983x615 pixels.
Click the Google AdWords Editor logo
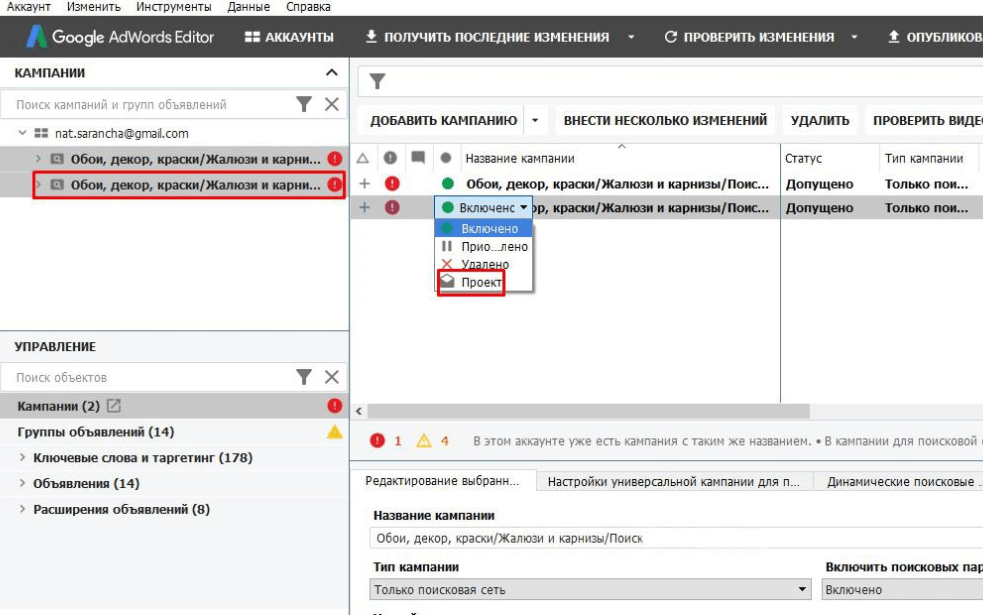pyautogui.click(x=120, y=37)
